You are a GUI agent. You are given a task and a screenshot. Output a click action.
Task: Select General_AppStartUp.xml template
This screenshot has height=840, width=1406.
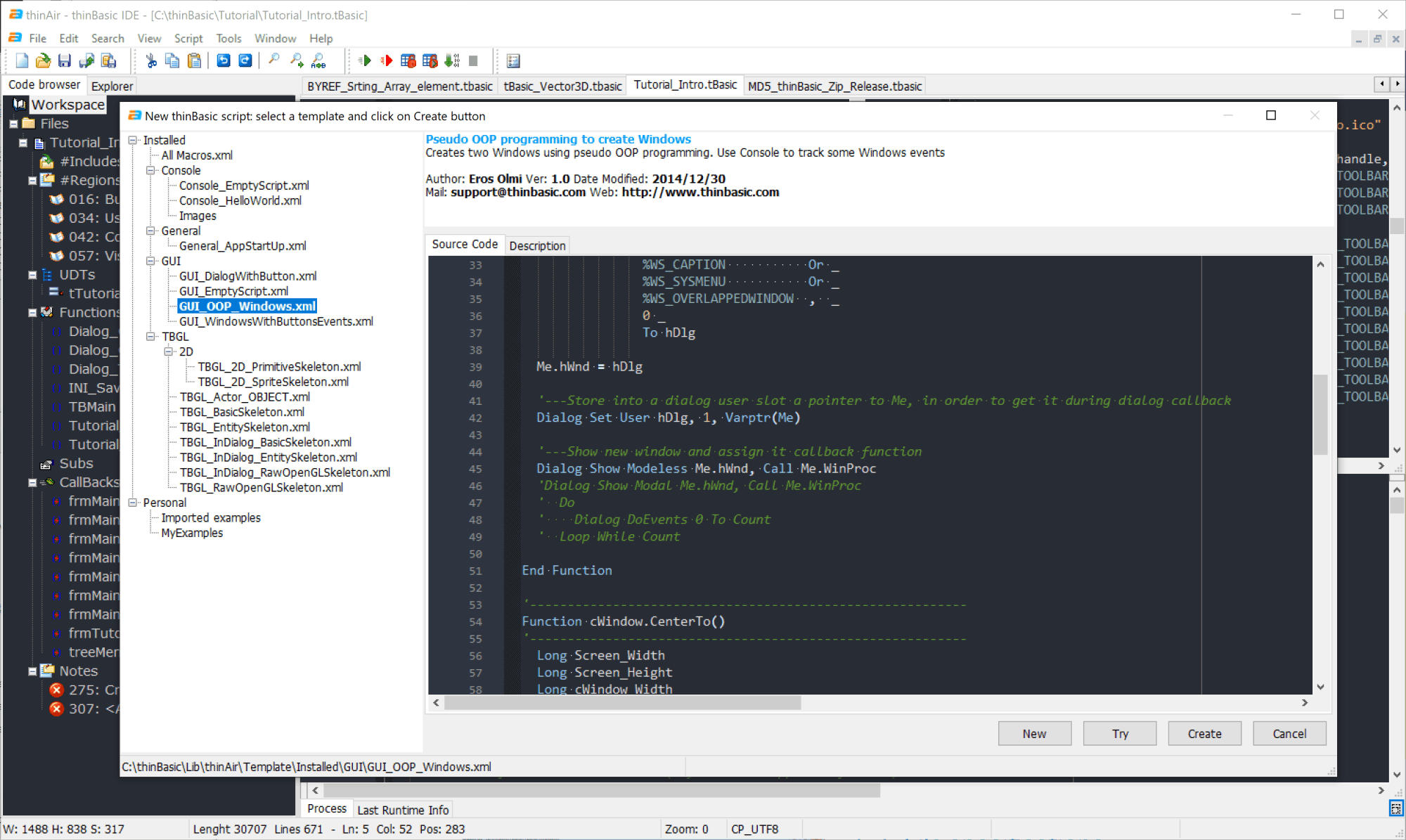coord(243,246)
